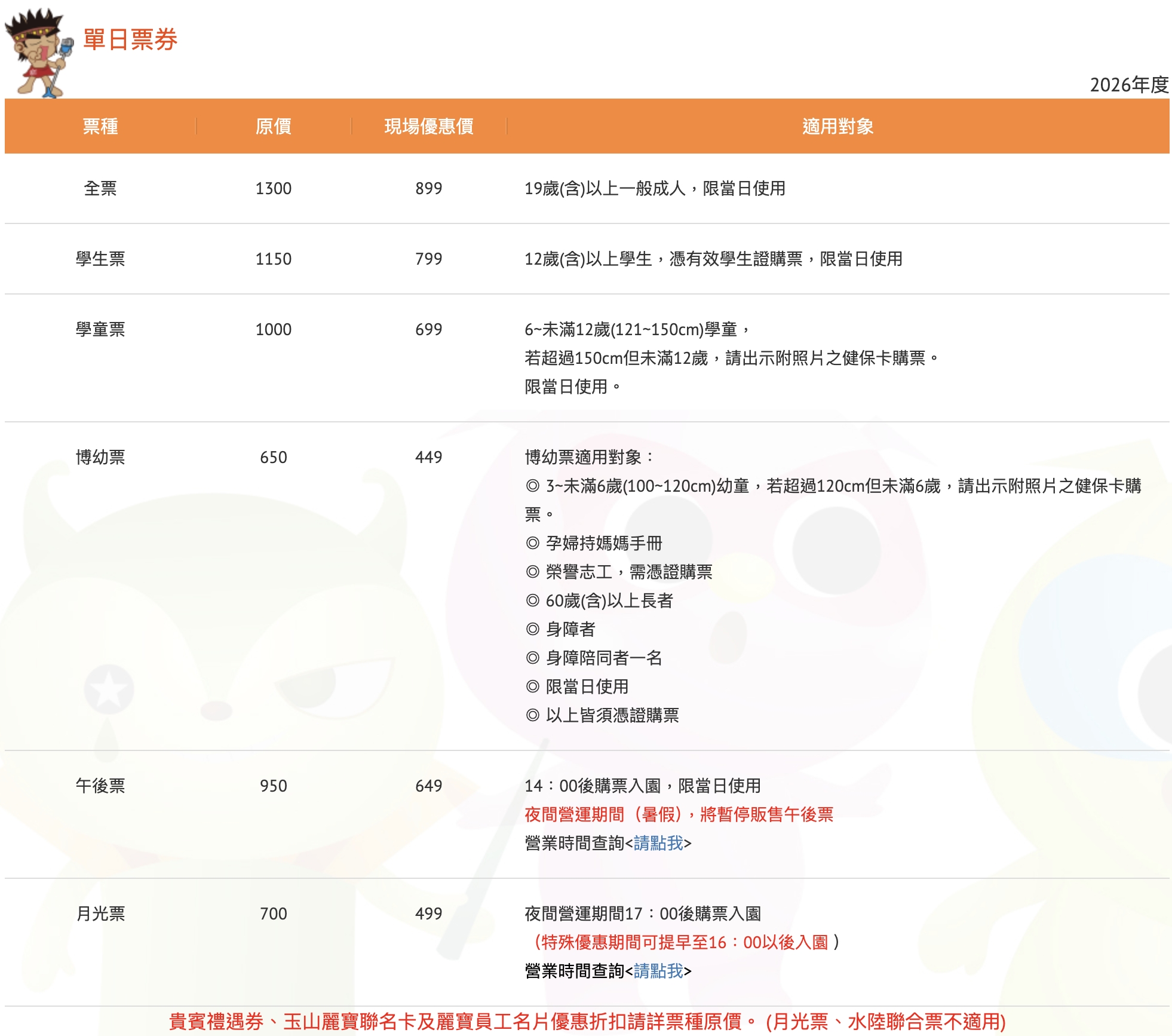Click the 以上皆須憑證購票 bullet
Viewport: 1172px width, 1036px height.
pos(602,715)
